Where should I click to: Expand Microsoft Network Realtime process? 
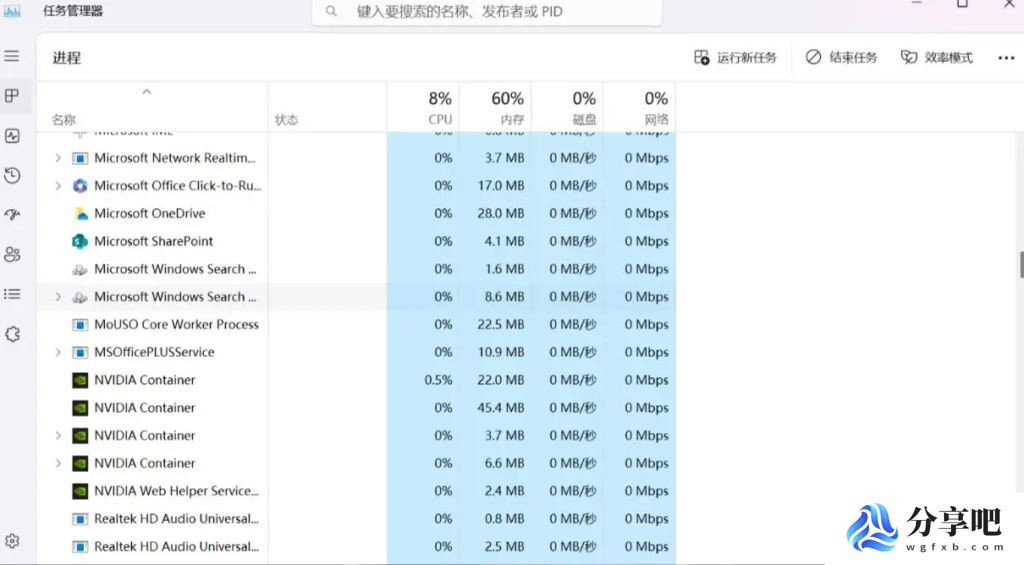coord(58,158)
